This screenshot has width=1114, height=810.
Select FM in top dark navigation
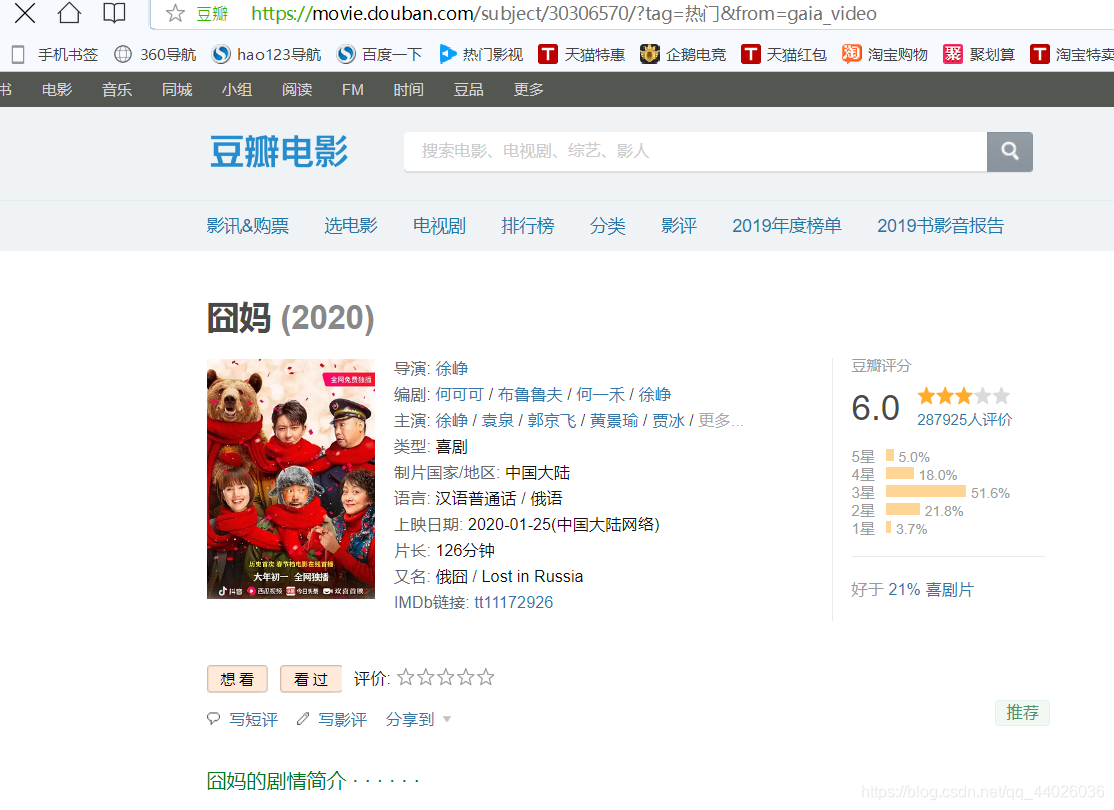(x=352, y=90)
